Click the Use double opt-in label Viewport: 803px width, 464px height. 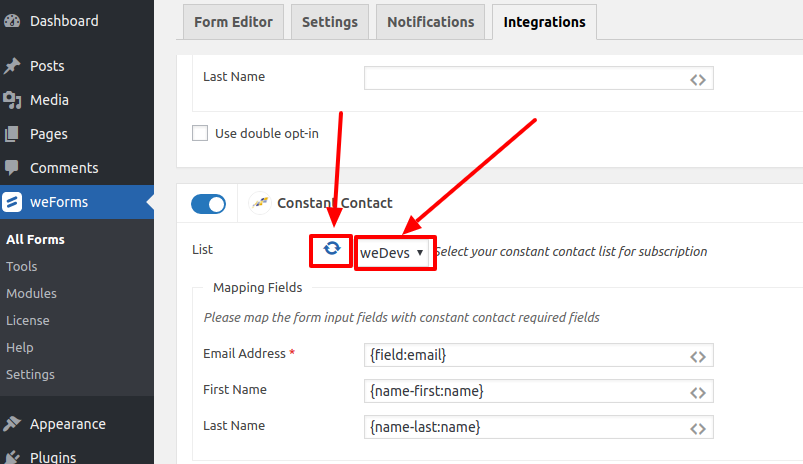tap(267, 133)
